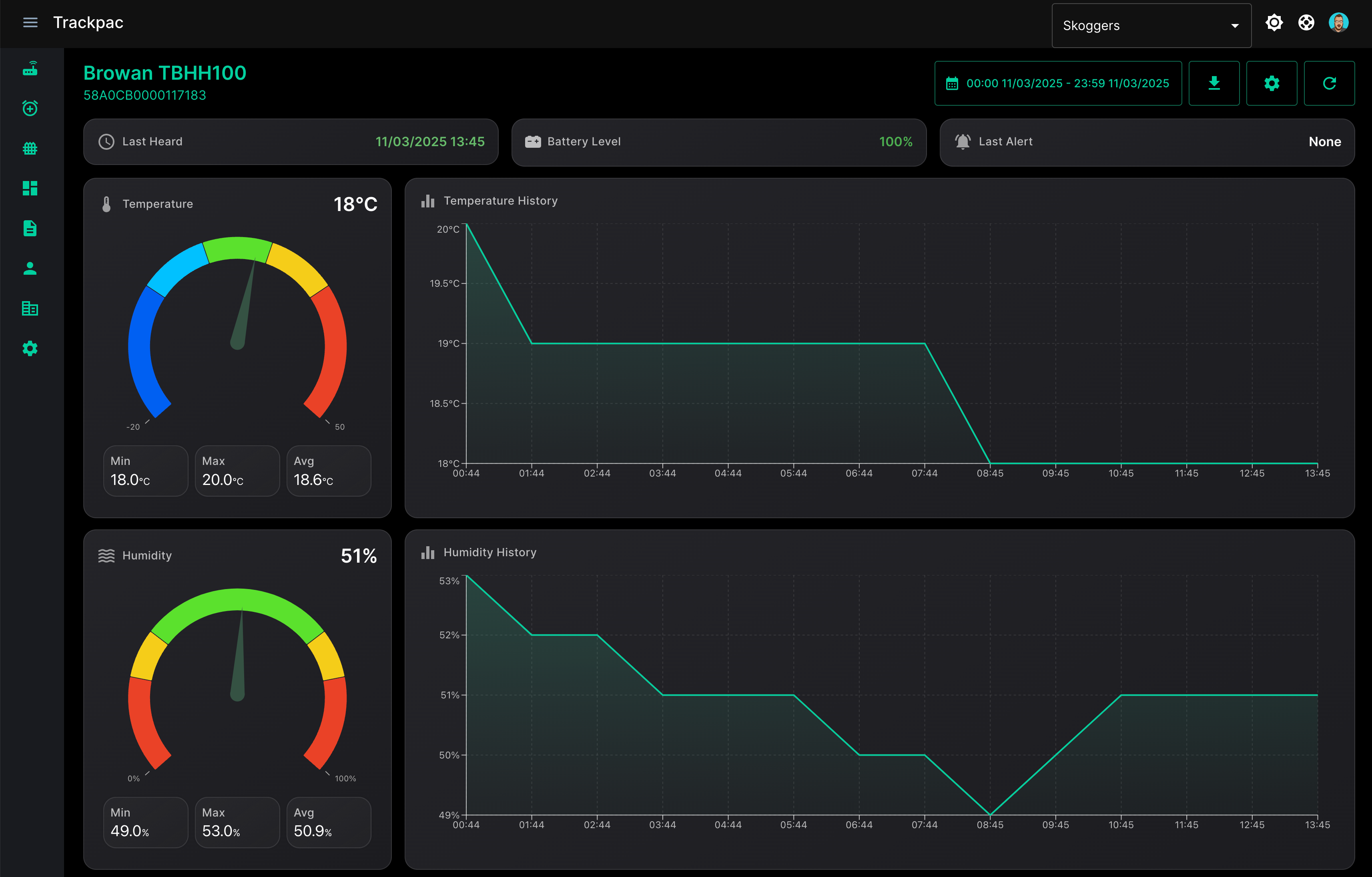
Task: Click the Humidity History title
Action: pos(490,553)
